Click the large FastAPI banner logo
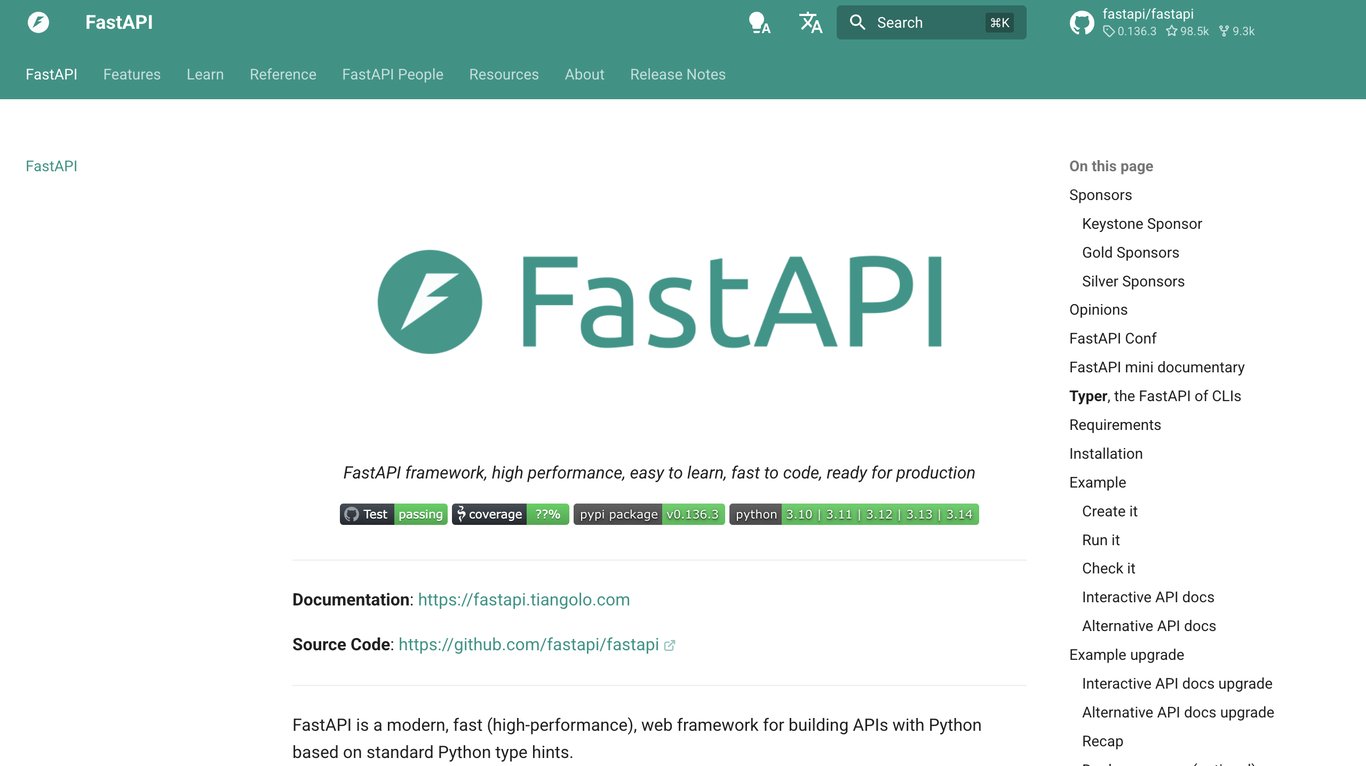 [x=659, y=302]
